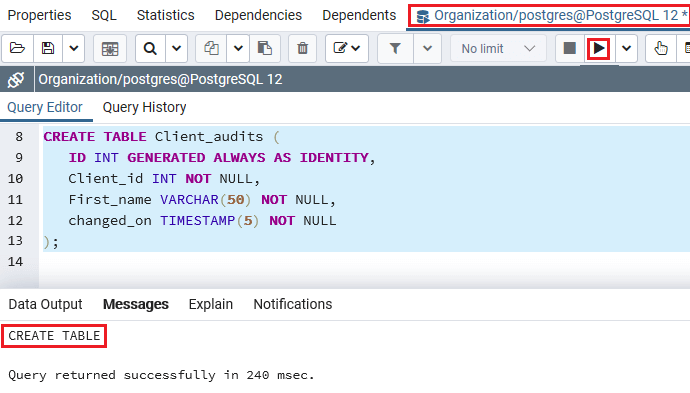Open the Statistics tab
The image size is (690, 393).
coord(165,15)
